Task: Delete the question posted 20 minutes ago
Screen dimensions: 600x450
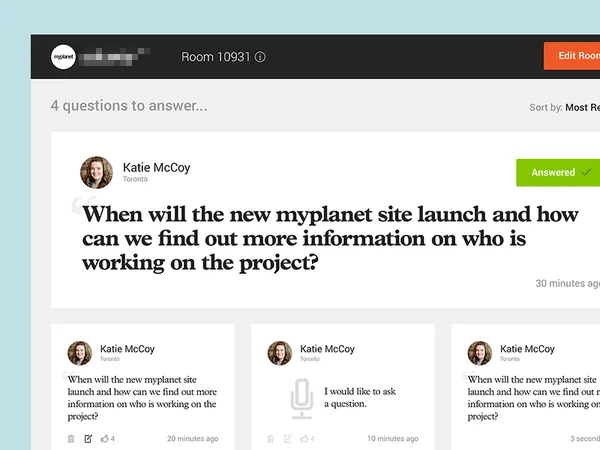Action: 71,439
